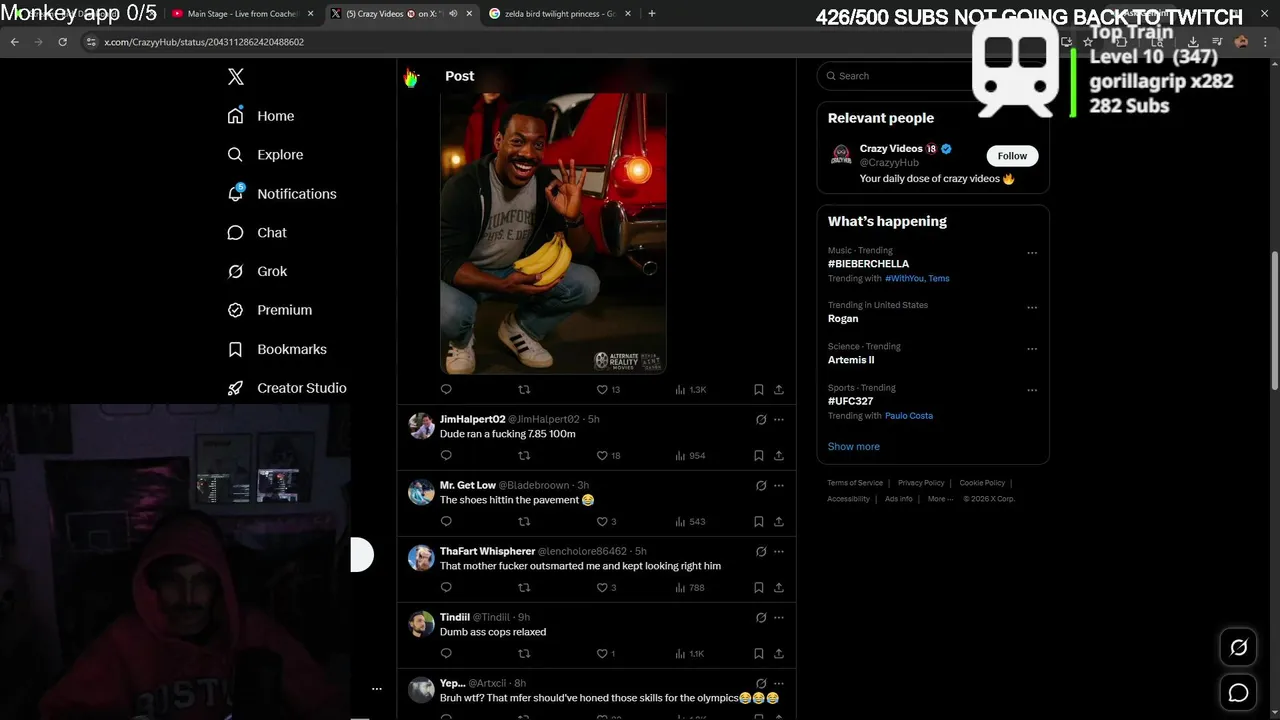Bookmark JimHalpert02's reply
The image size is (1280, 720).
click(759, 455)
